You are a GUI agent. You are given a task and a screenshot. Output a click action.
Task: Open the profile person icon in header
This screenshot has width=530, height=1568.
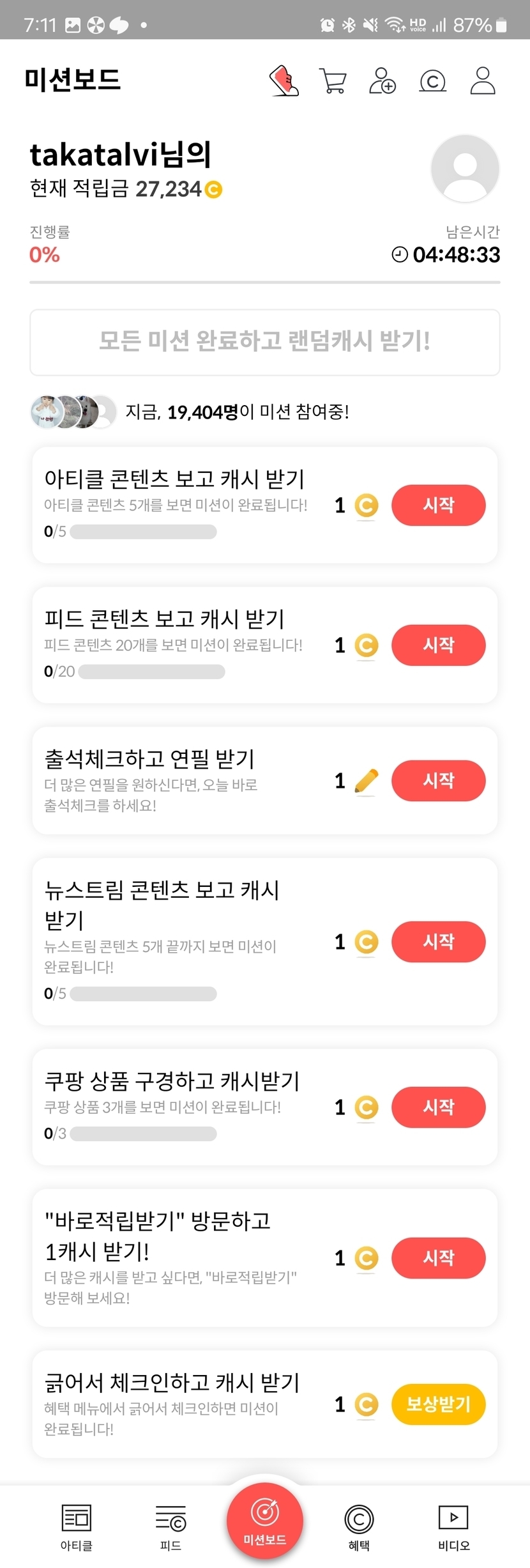tap(483, 81)
